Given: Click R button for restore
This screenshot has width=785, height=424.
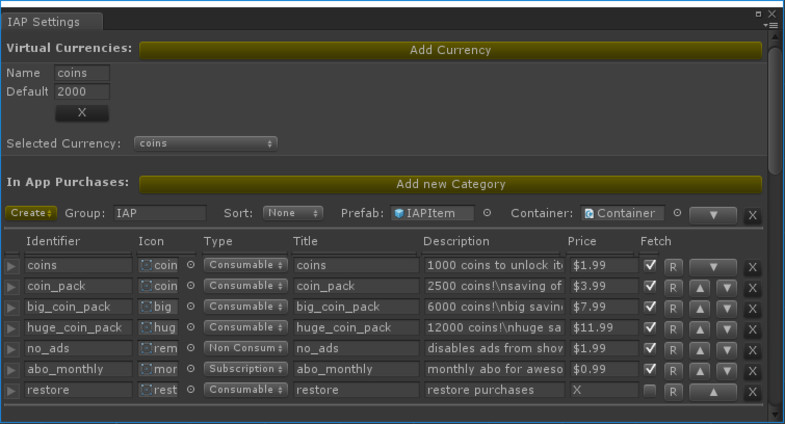Looking at the screenshot, I should [673, 392].
